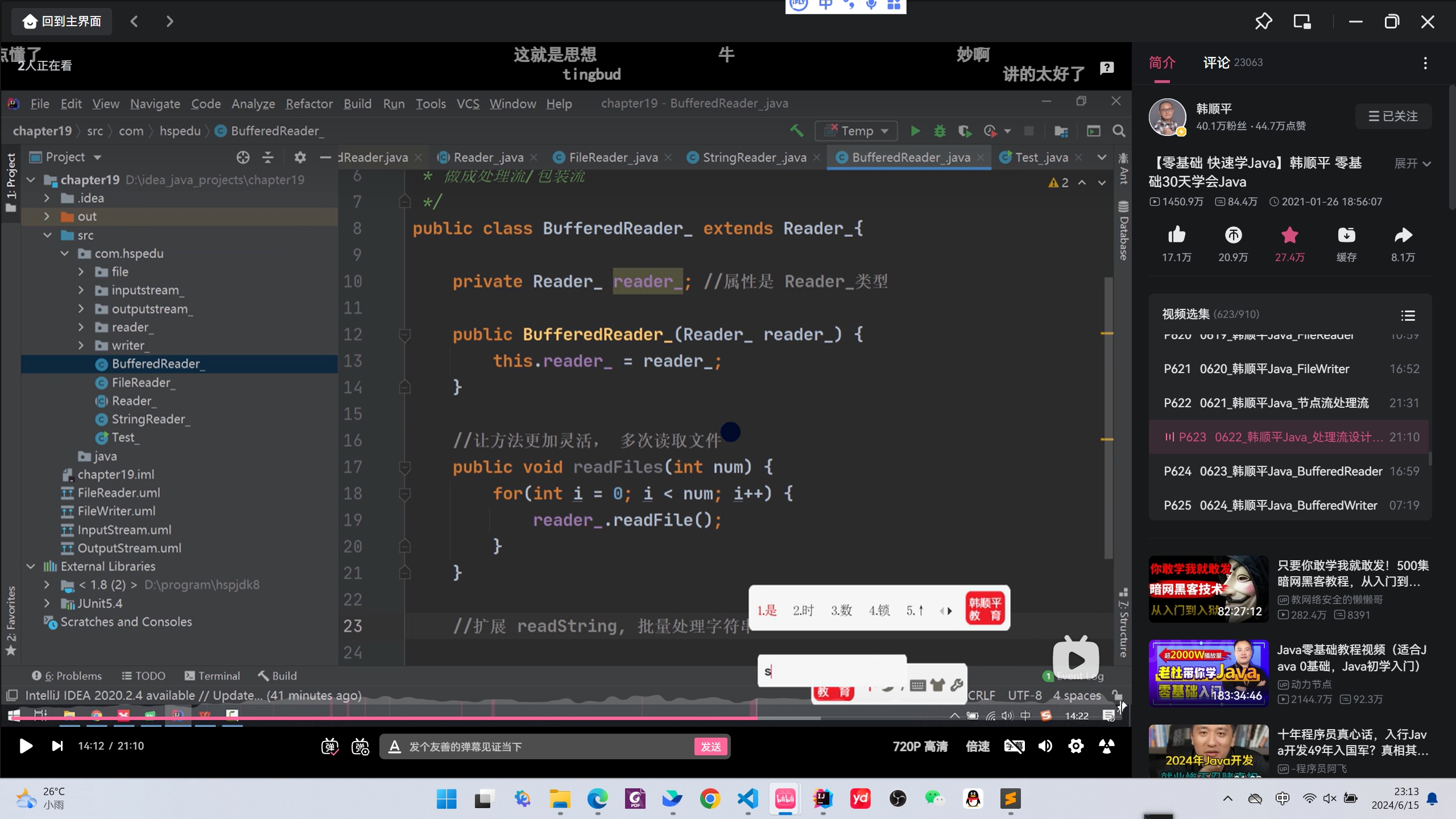Viewport: 1456px width, 819px height.
Task: Click the video progress bar
Action: pyautogui.click(x=566, y=718)
